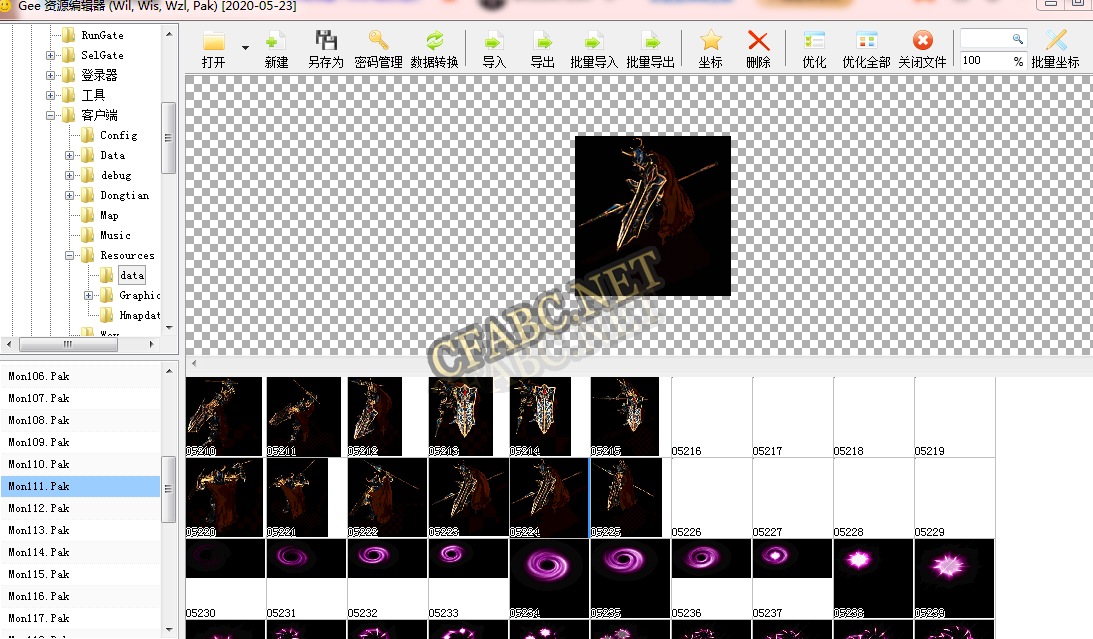Select the Music folder
Screen dimensions: 1093x639
coord(115,236)
